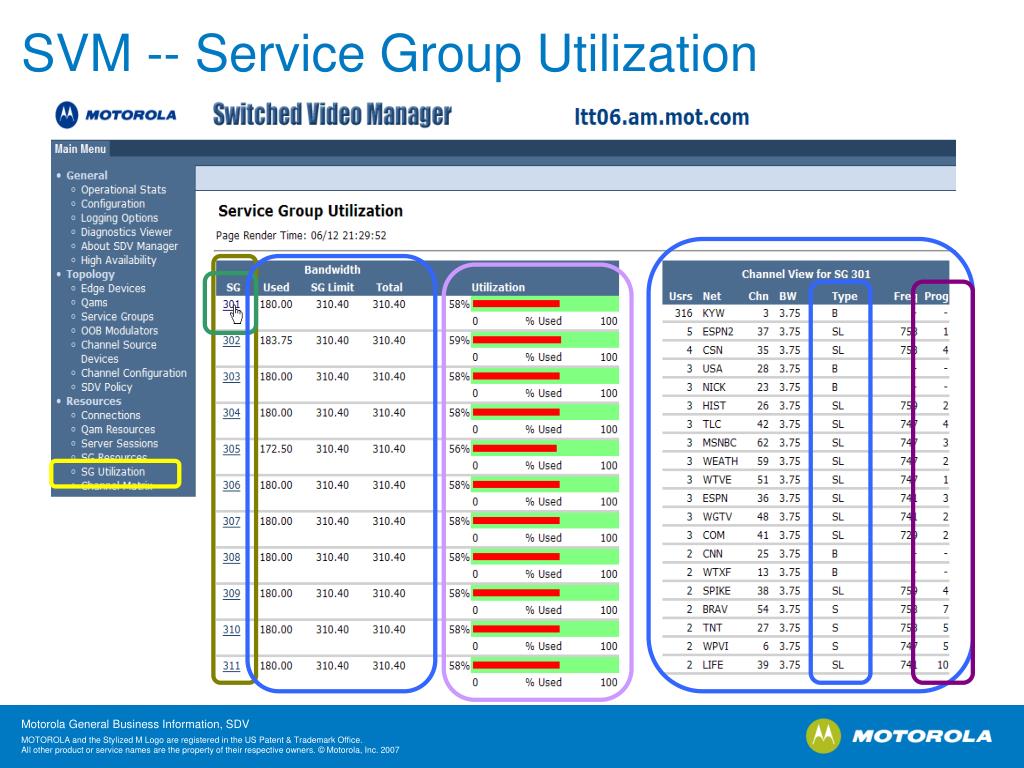Click the NICK channel row
The height and width of the screenshot is (768, 1024).
[805, 387]
